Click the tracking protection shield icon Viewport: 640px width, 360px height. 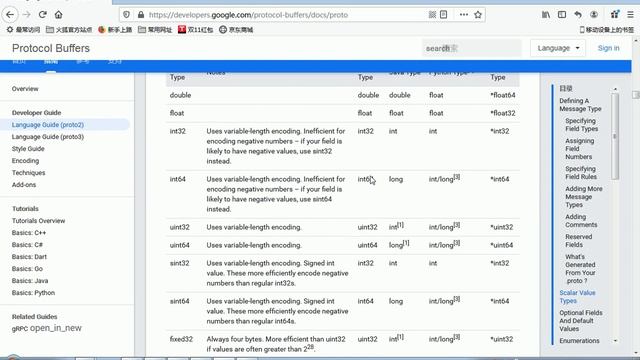coord(127,15)
